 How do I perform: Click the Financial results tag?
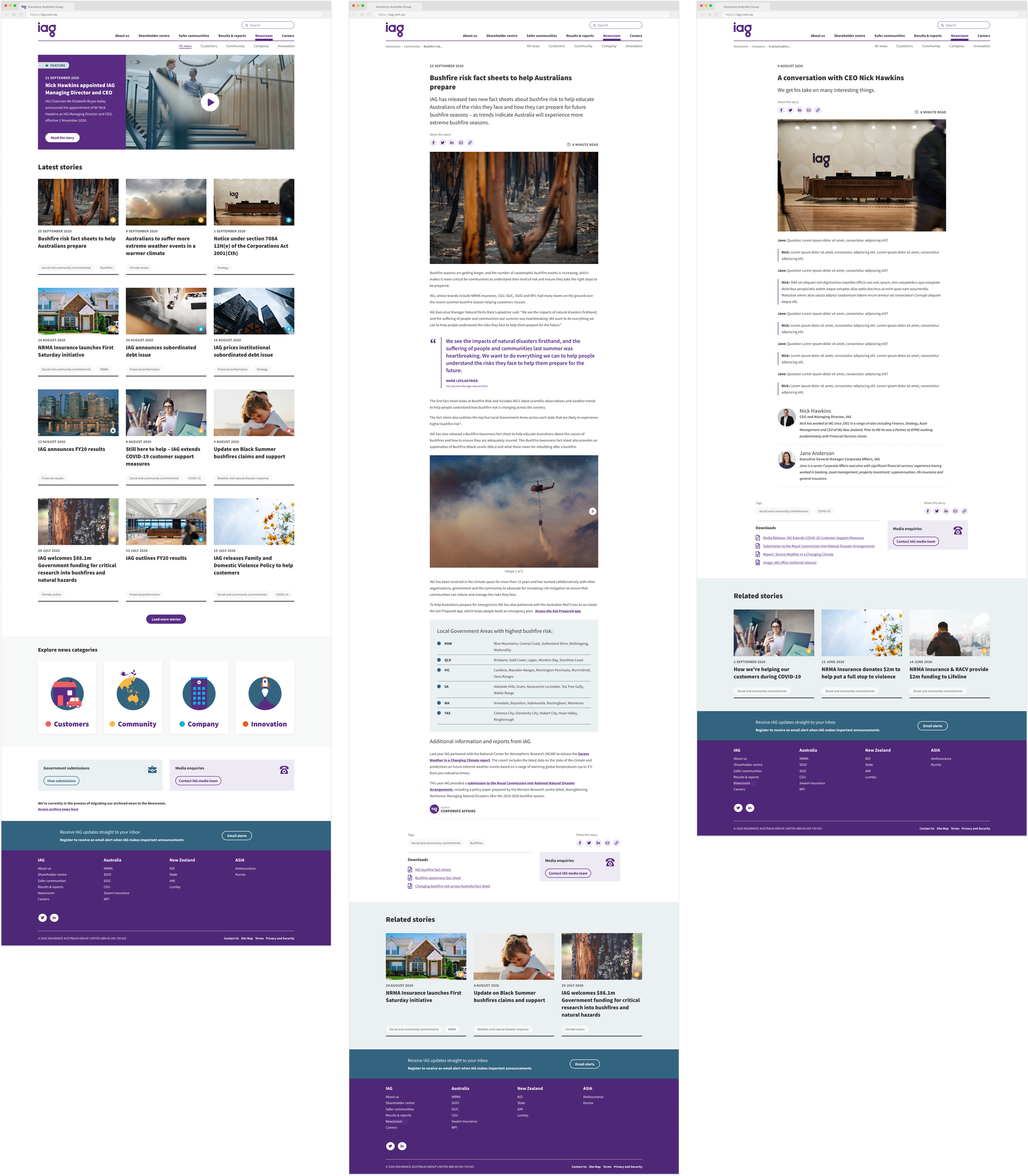pyautogui.click(x=52, y=478)
